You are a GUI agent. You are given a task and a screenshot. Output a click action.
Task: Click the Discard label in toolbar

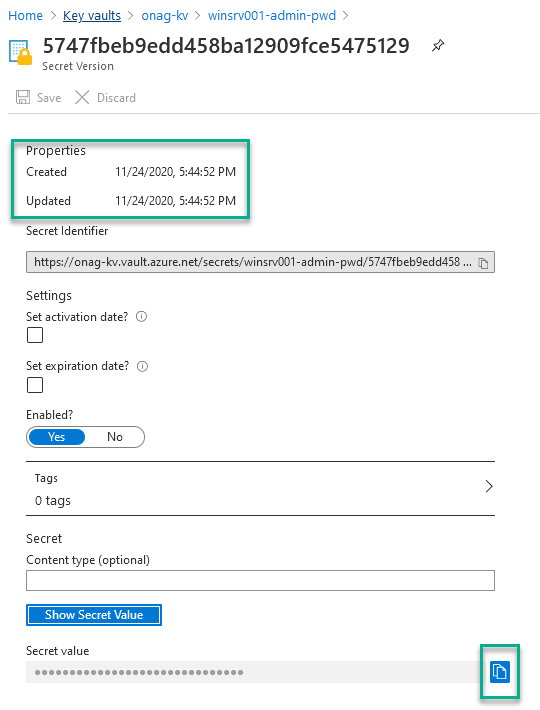[x=116, y=98]
